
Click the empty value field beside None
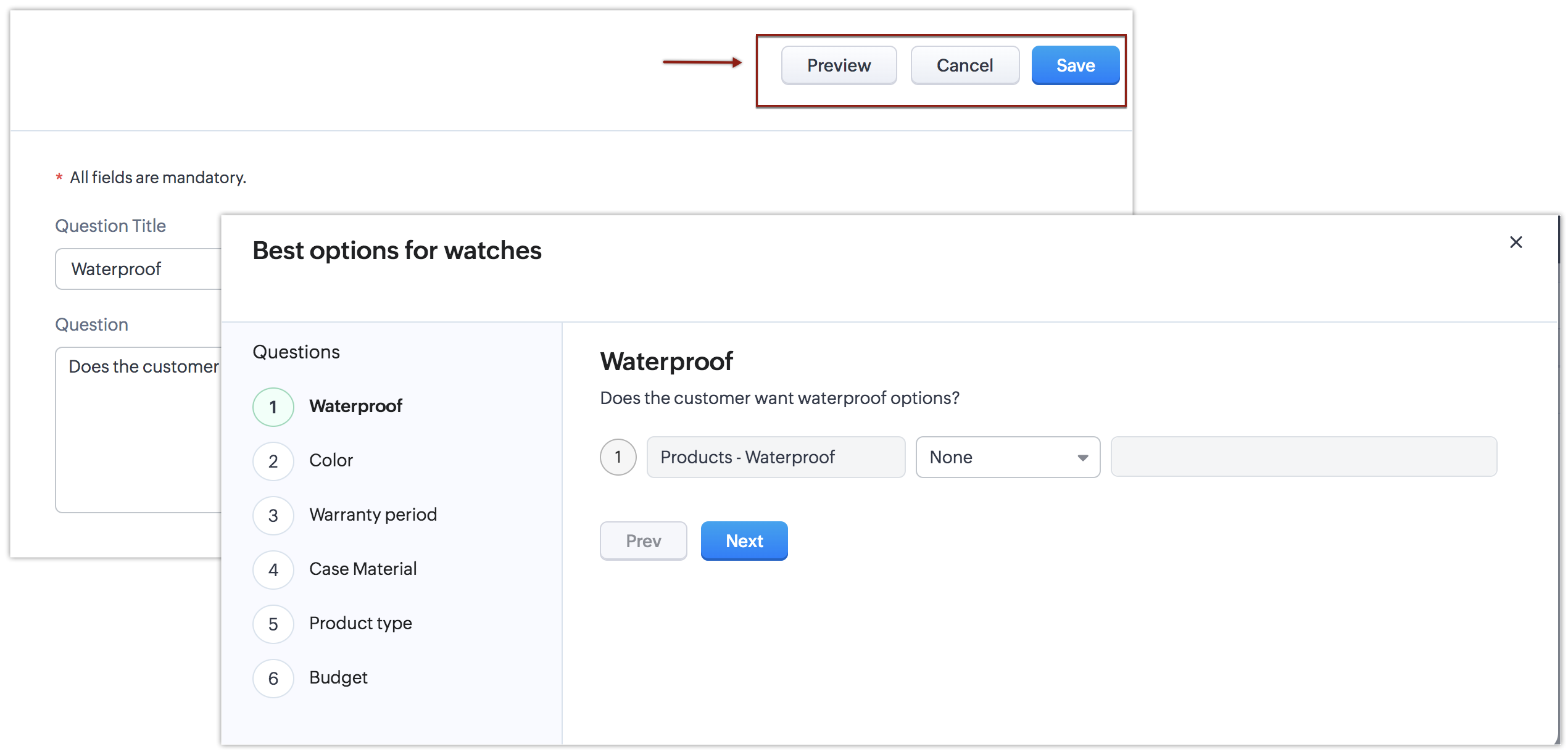1303,457
